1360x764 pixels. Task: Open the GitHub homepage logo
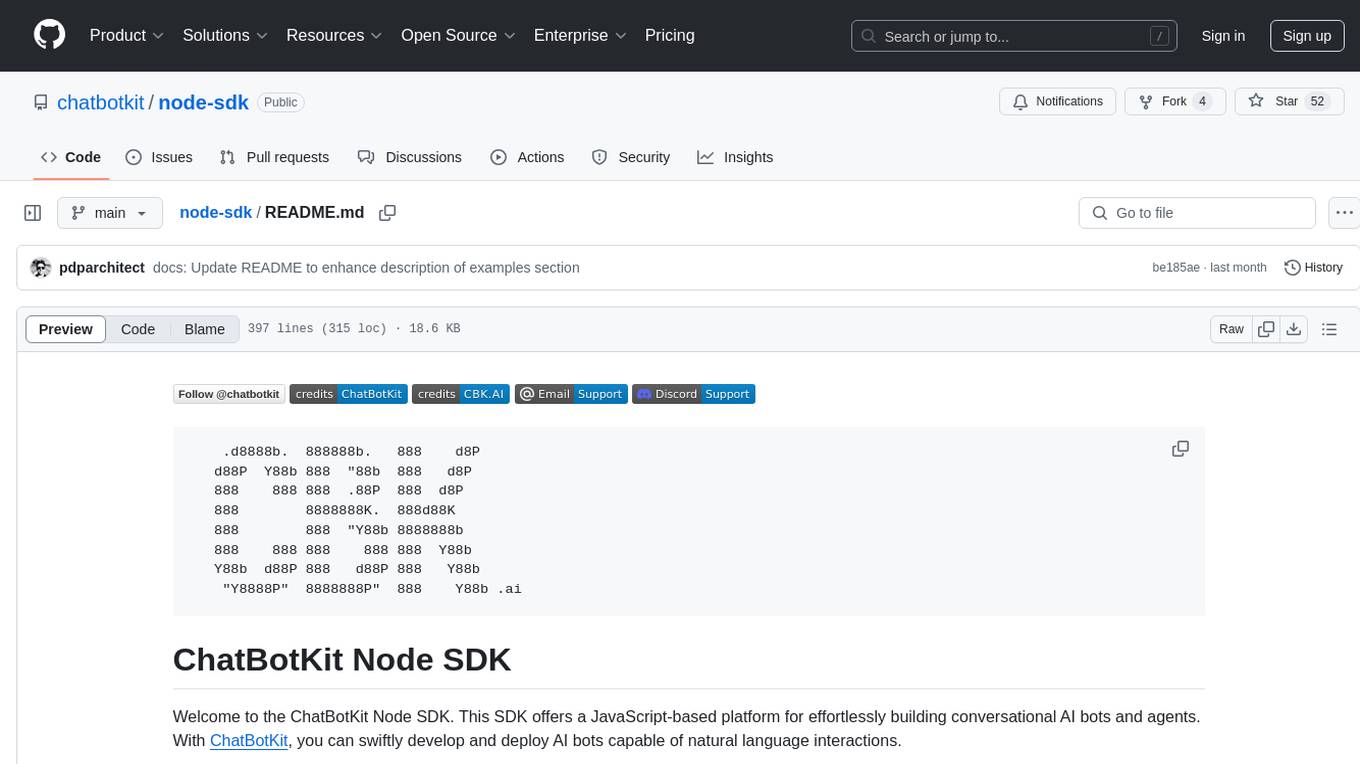click(x=49, y=35)
